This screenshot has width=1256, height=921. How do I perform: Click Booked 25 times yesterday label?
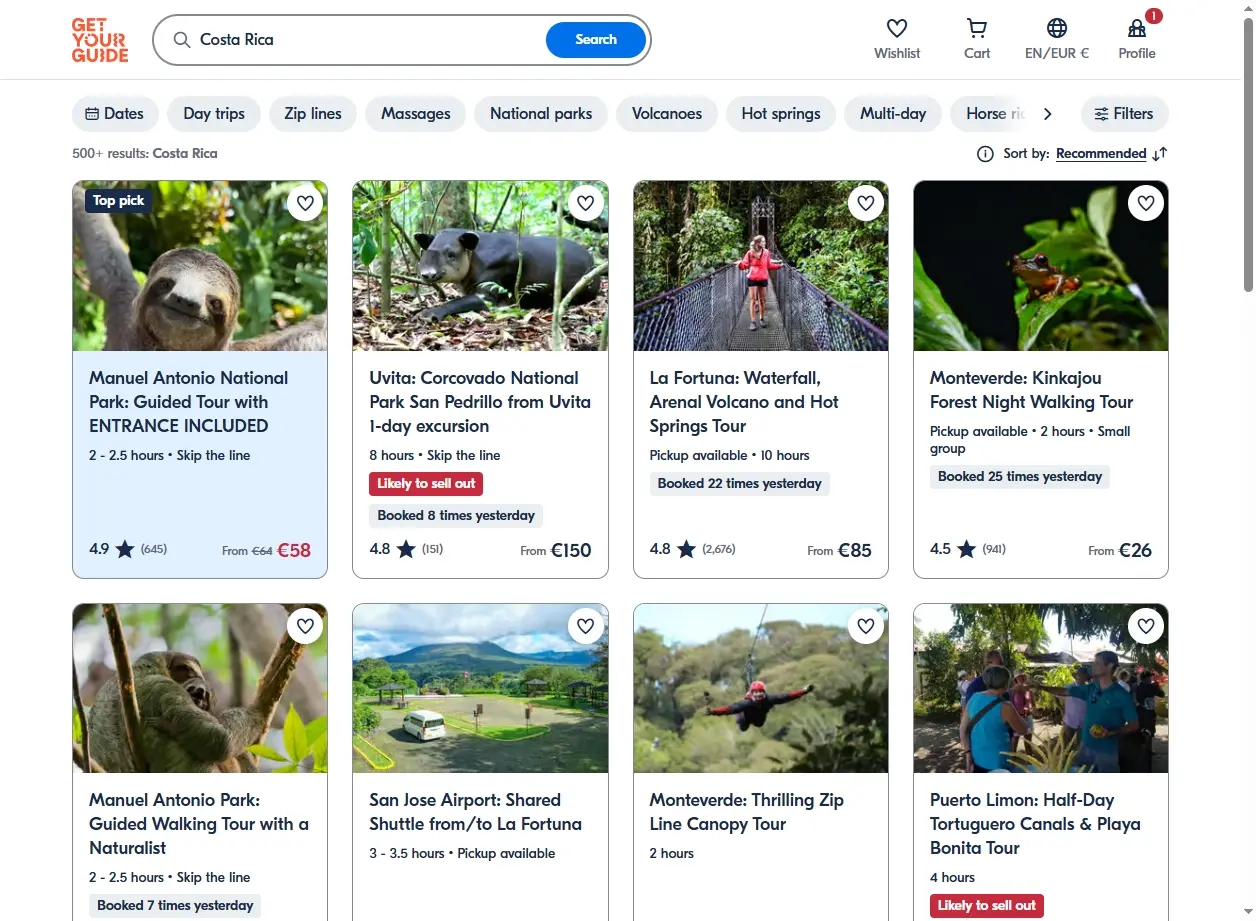pyautogui.click(x=1020, y=477)
